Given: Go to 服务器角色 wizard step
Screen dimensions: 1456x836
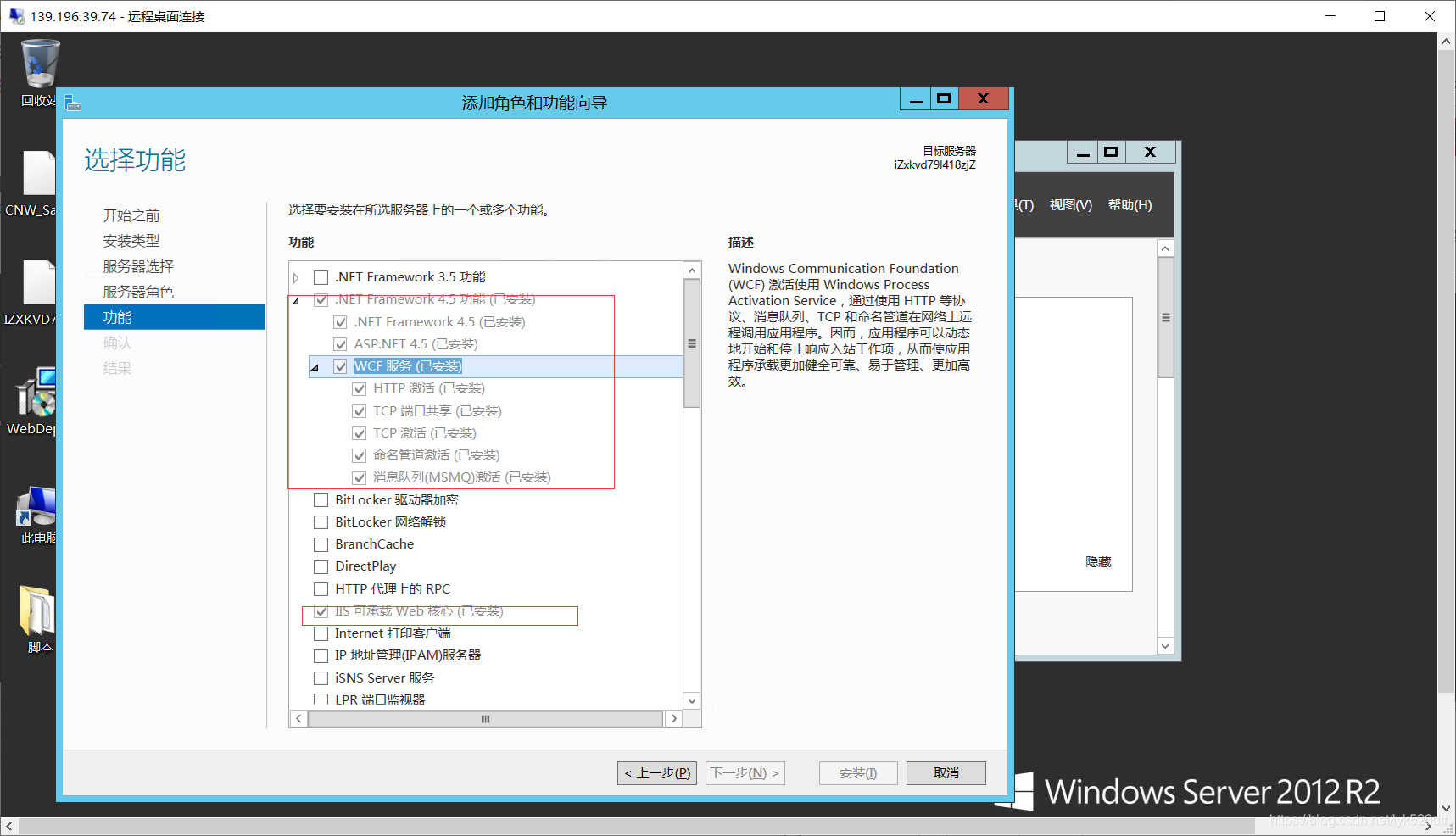Looking at the screenshot, I should 138,292.
